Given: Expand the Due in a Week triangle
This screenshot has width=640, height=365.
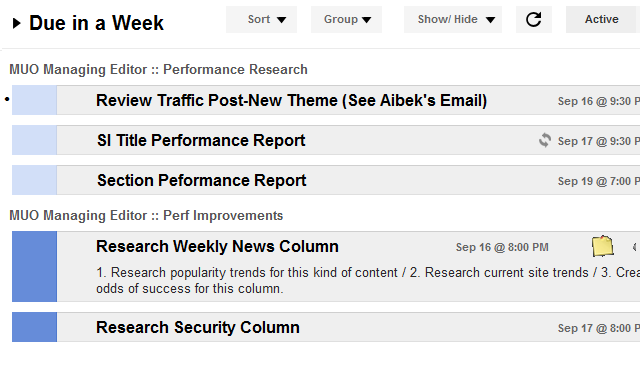Looking at the screenshot, I should click(x=16, y=23).
